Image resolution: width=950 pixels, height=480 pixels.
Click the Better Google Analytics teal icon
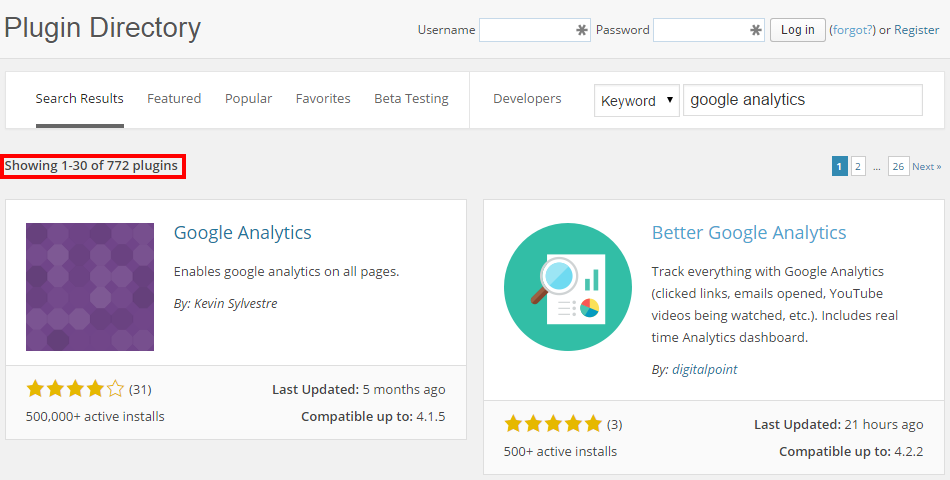click(x=568, y=287)
